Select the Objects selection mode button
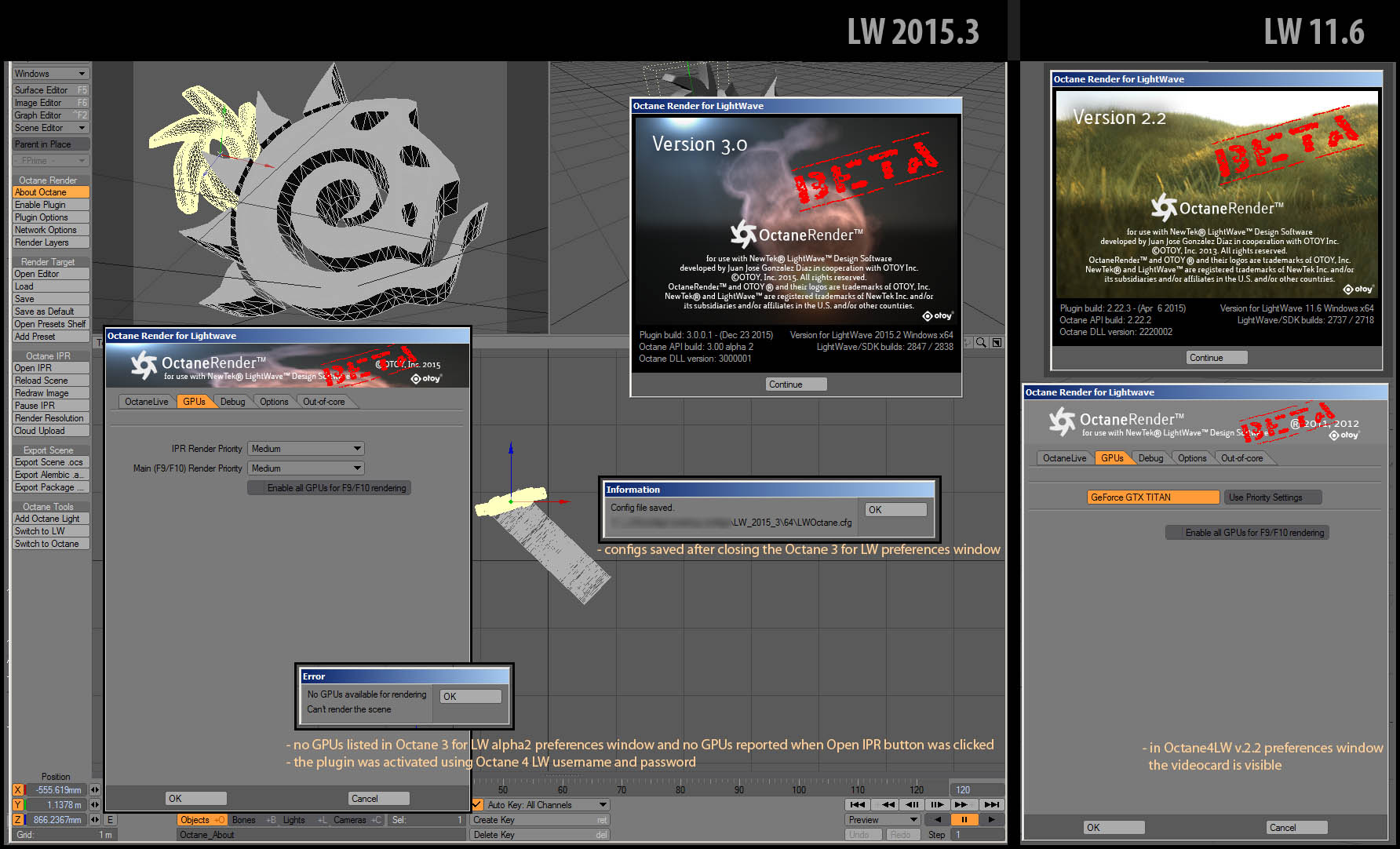This screenshot has width=1400, height=849. (x=202, y=820)
